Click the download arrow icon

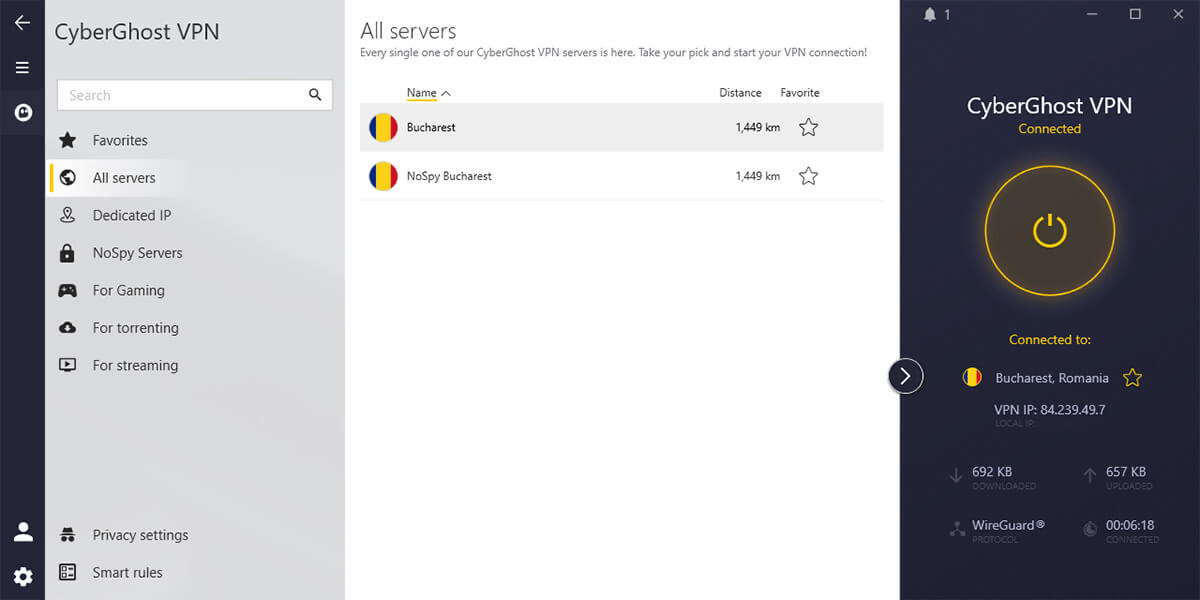955,476
